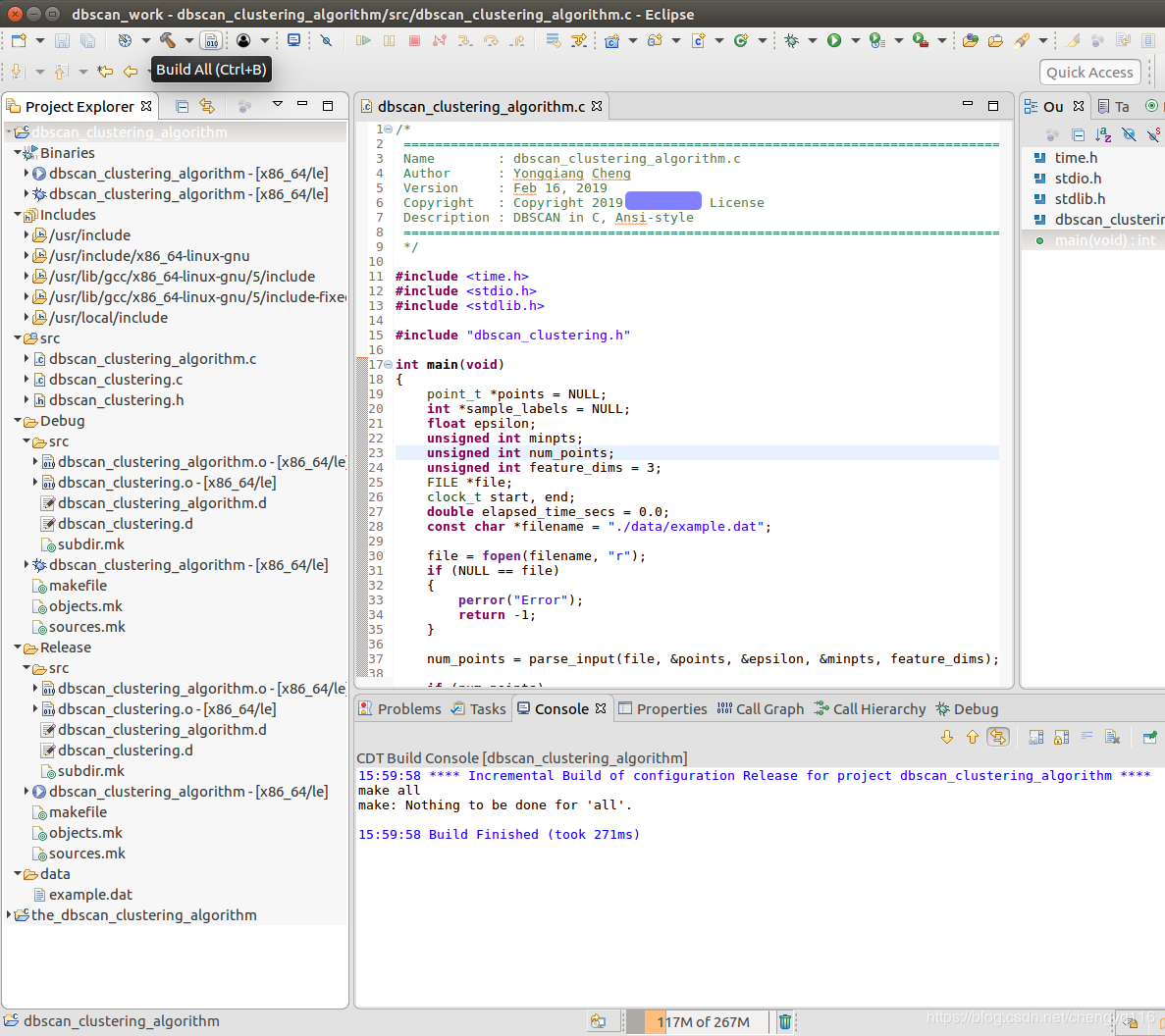Open the Run button dropdown arrow
This screenshot has height=1036, width=1165.
(x=855, y=40)
